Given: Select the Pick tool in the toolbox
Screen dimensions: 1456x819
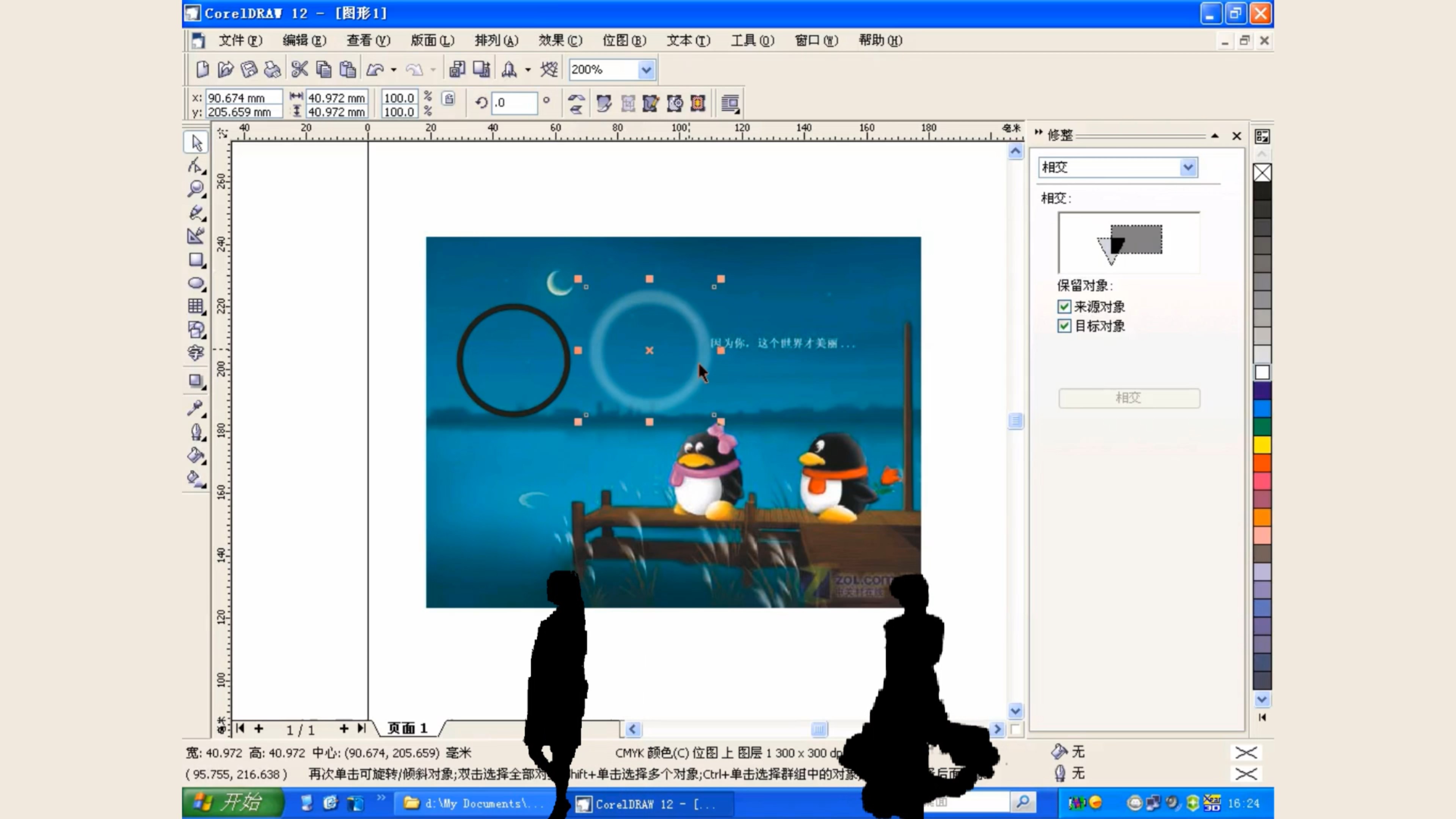Looking at the screenshot, I should [x=196, y=143].
